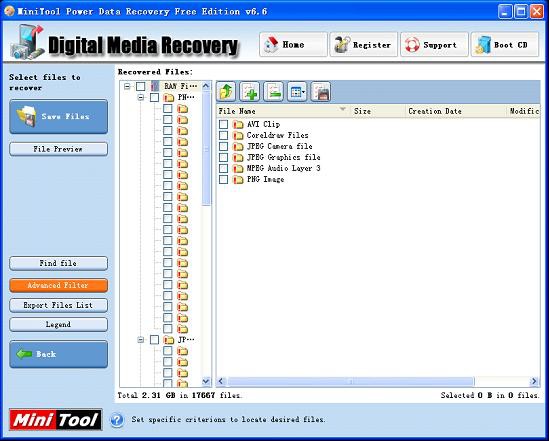The width and height of the screenshot is (549, 441).
Task: Click the RAW Files root tree icon
Action: point(155,86)
